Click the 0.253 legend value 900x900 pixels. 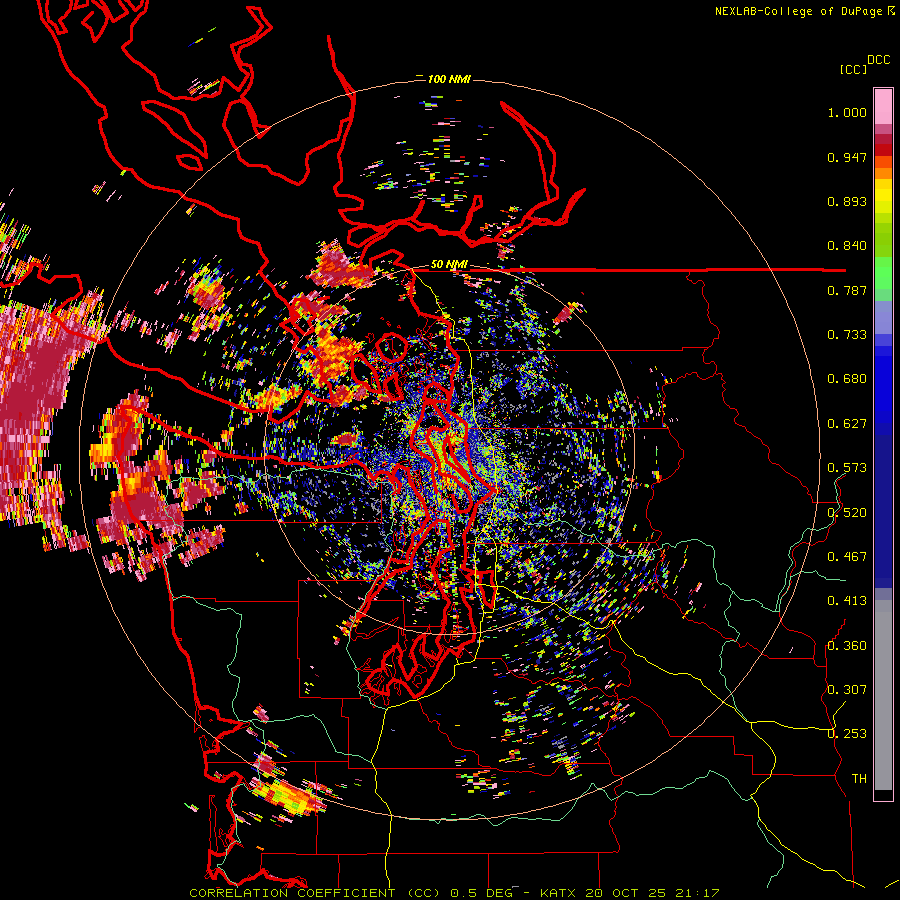tap(847, 734)
